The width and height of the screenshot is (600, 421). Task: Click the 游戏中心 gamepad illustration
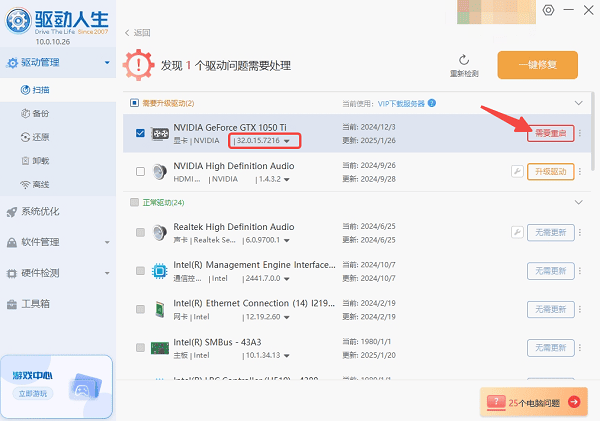(x=85, y=387)
